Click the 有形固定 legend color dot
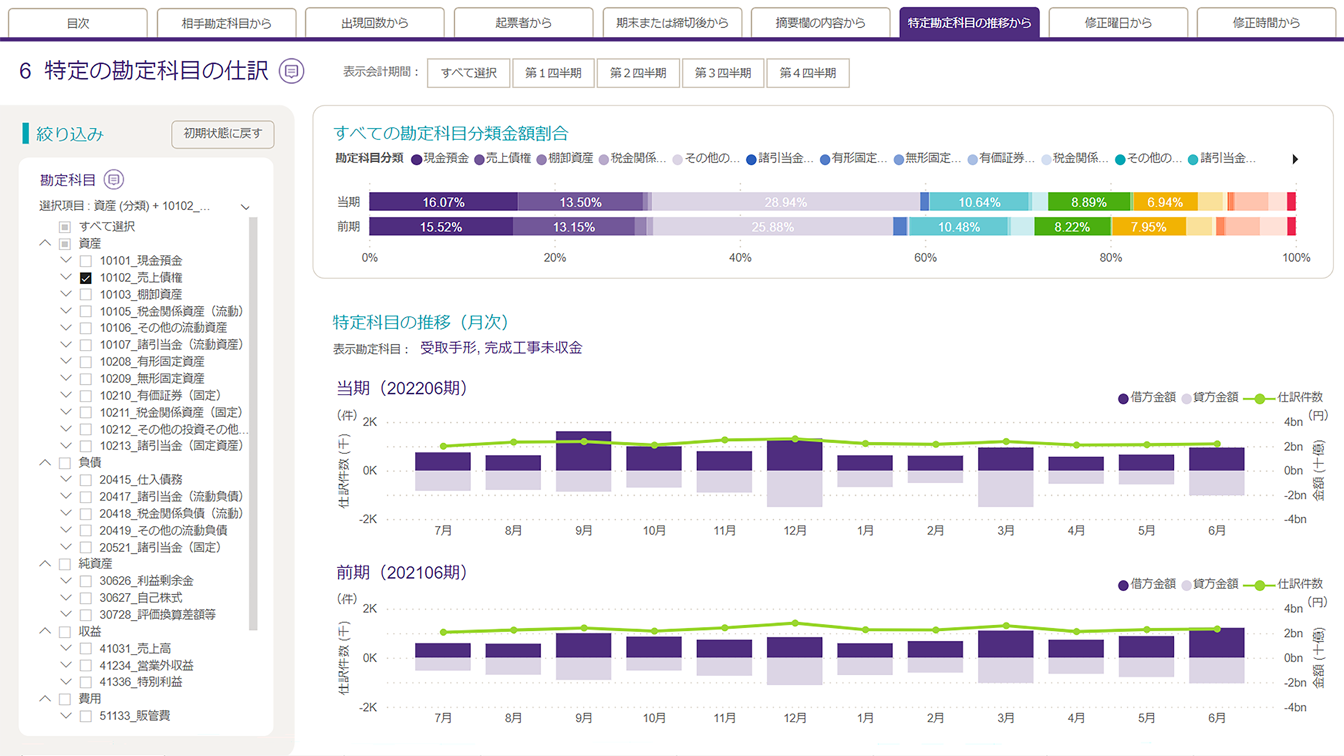The width and height of the screenshot is (1344, 756). [x=824, y=159]
